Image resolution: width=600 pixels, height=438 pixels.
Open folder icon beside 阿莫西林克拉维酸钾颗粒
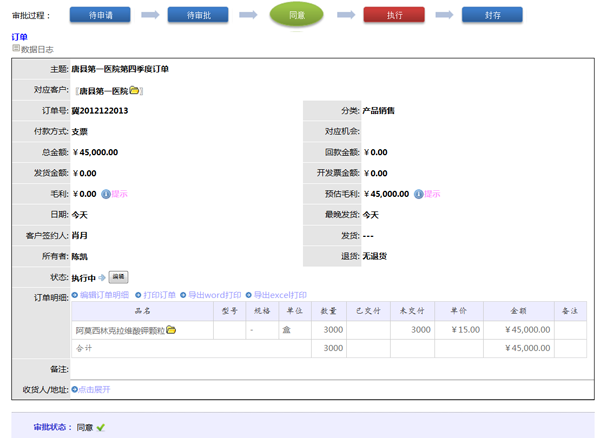[171, 329]
